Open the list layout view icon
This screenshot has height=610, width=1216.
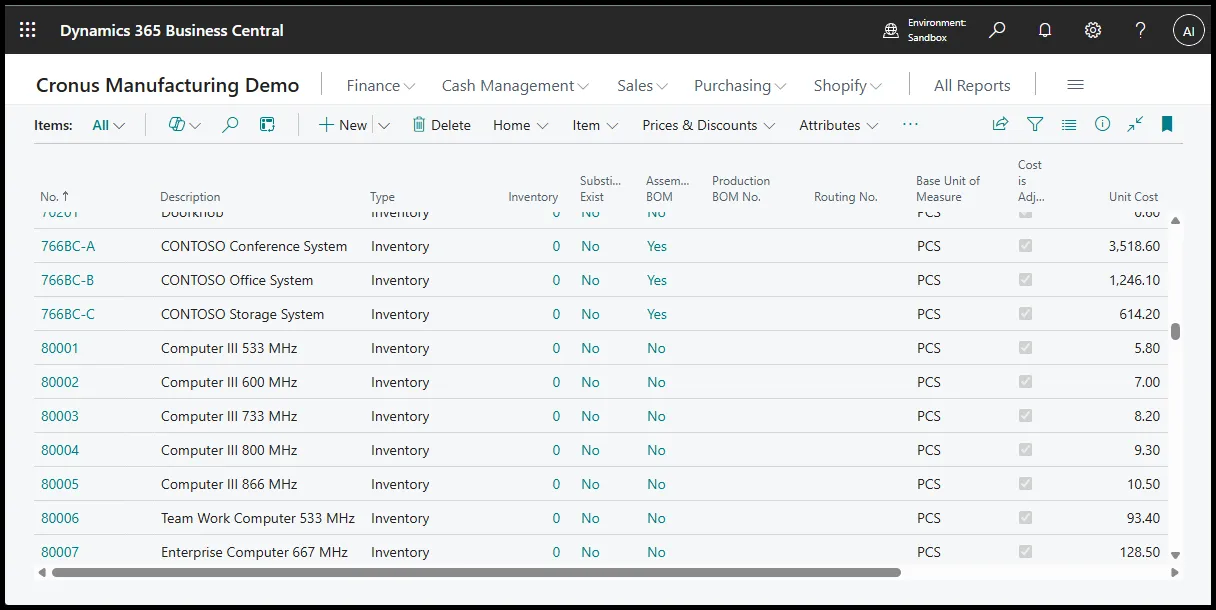click(1069, 125)
